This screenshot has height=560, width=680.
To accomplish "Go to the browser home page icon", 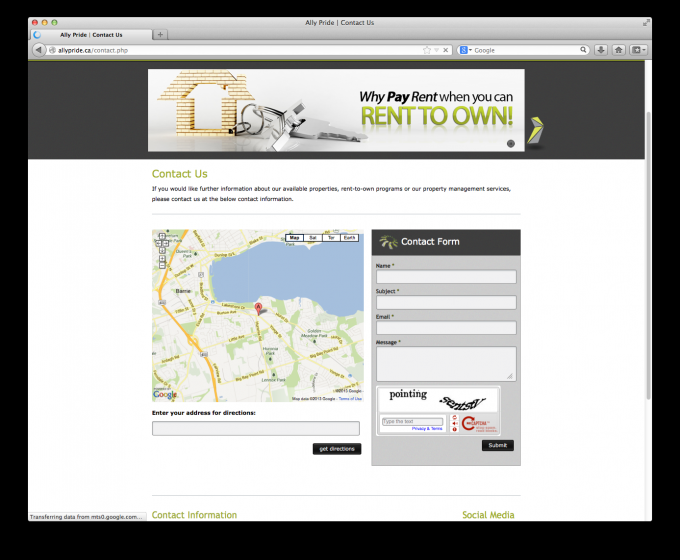I will click(x=618, y=49).
